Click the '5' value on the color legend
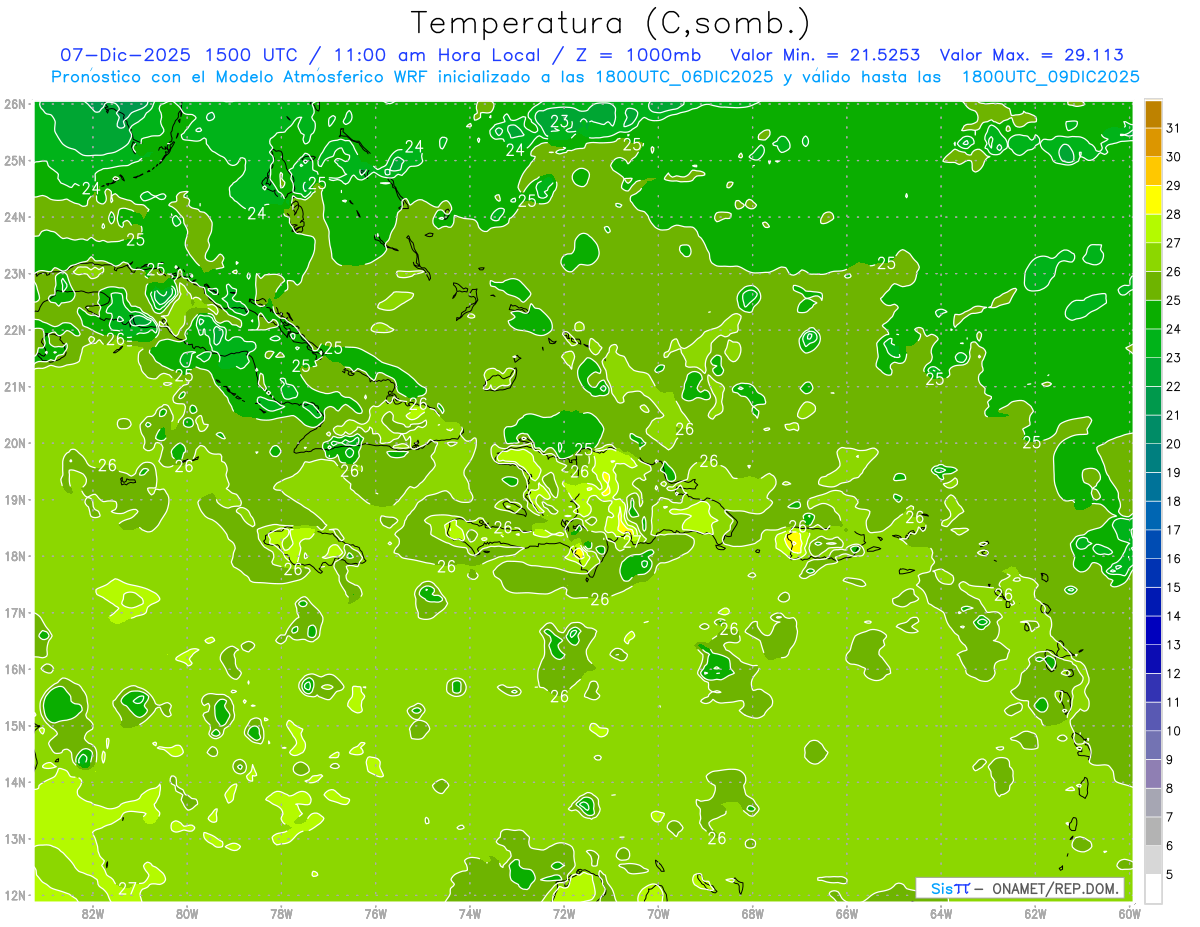Screen dimensions: 1200x927 point(1170,875)
